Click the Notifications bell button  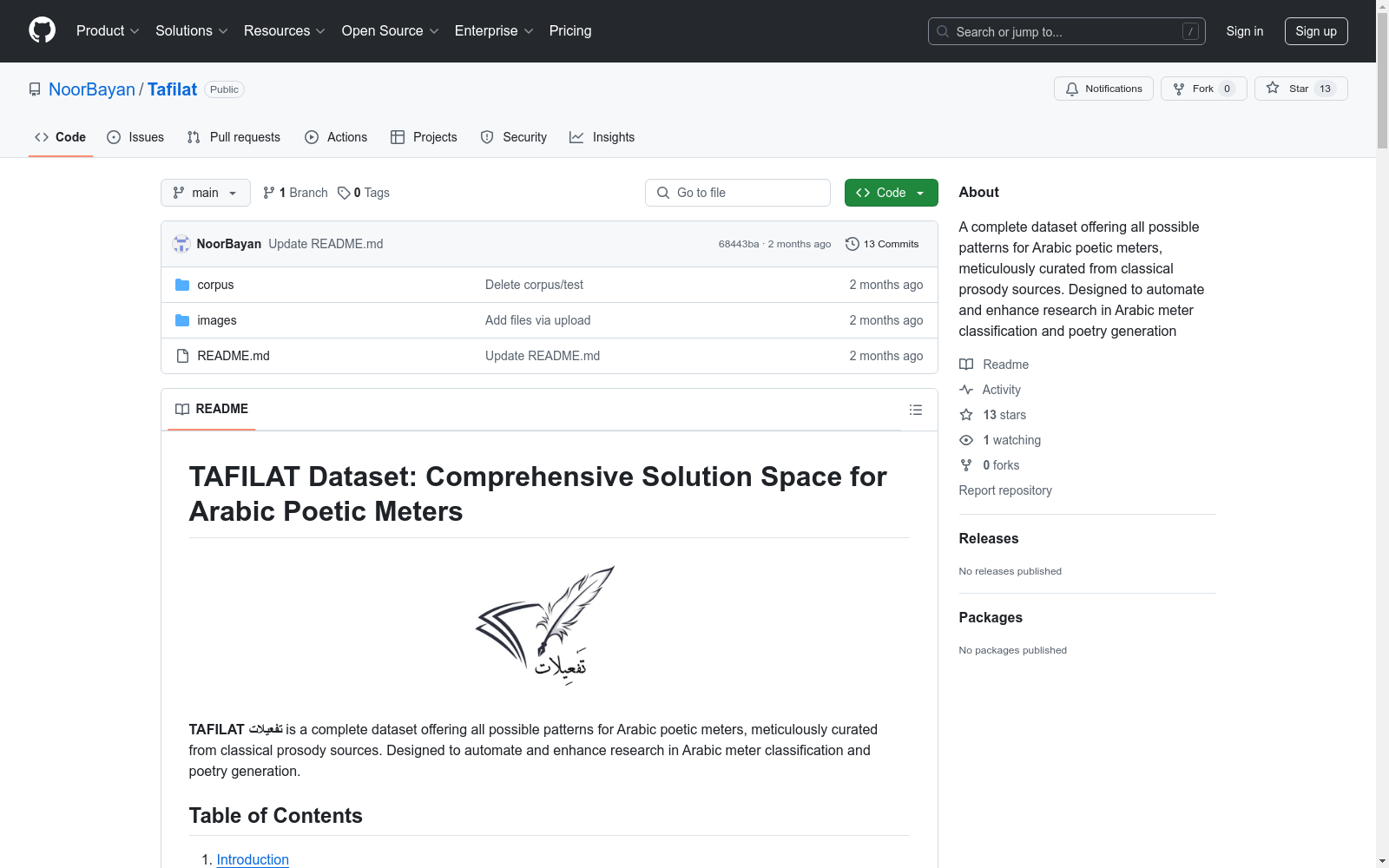1103,89
